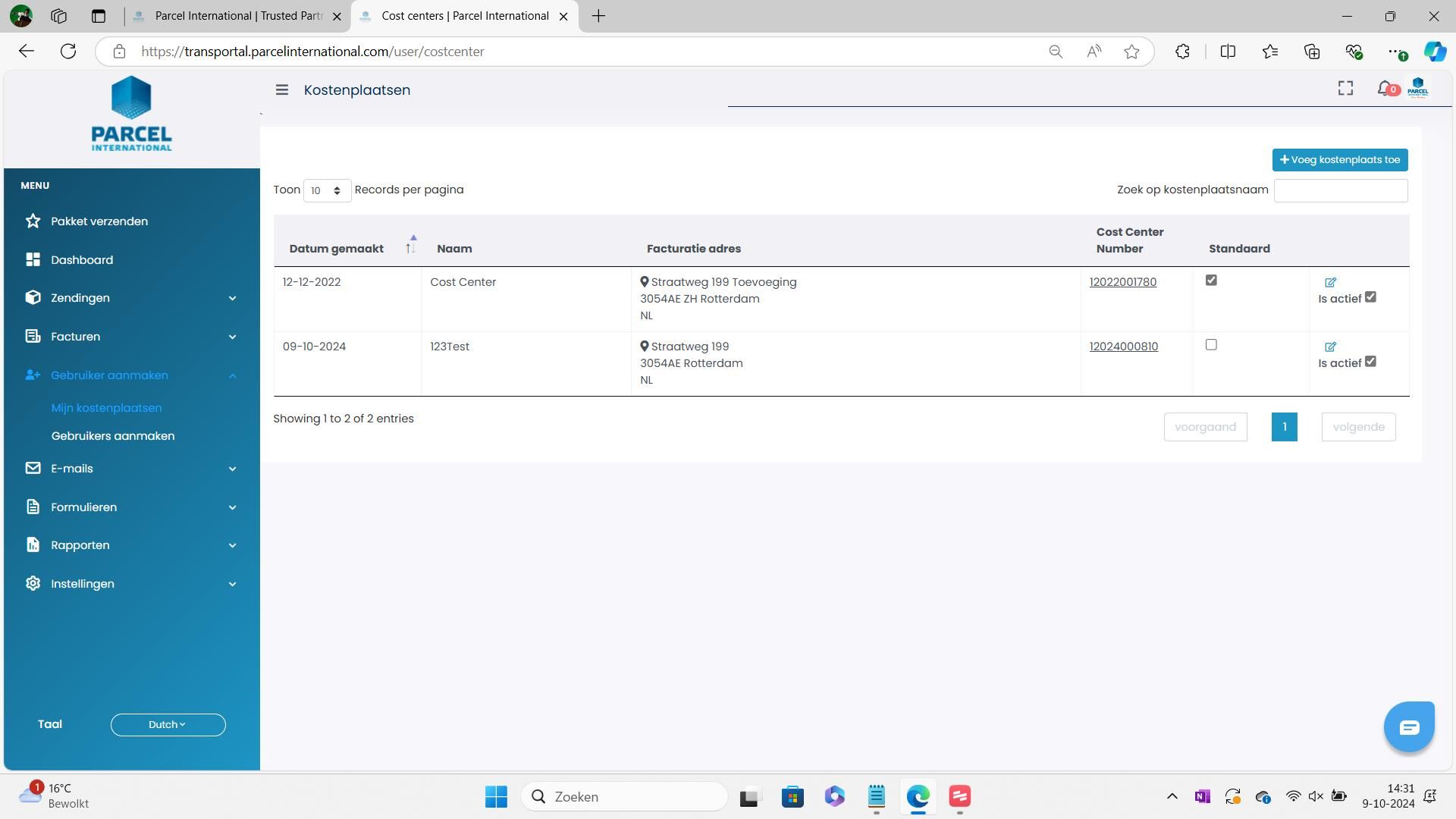Open cost center number 12022001780 link

[1122, 282]
